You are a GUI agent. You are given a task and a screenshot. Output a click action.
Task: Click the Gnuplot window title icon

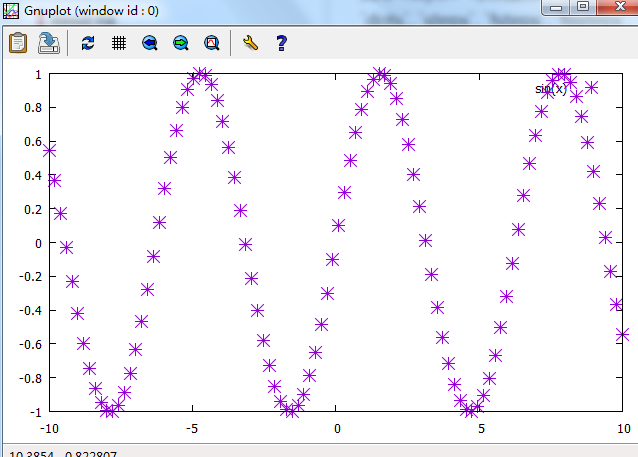point(11,11)
